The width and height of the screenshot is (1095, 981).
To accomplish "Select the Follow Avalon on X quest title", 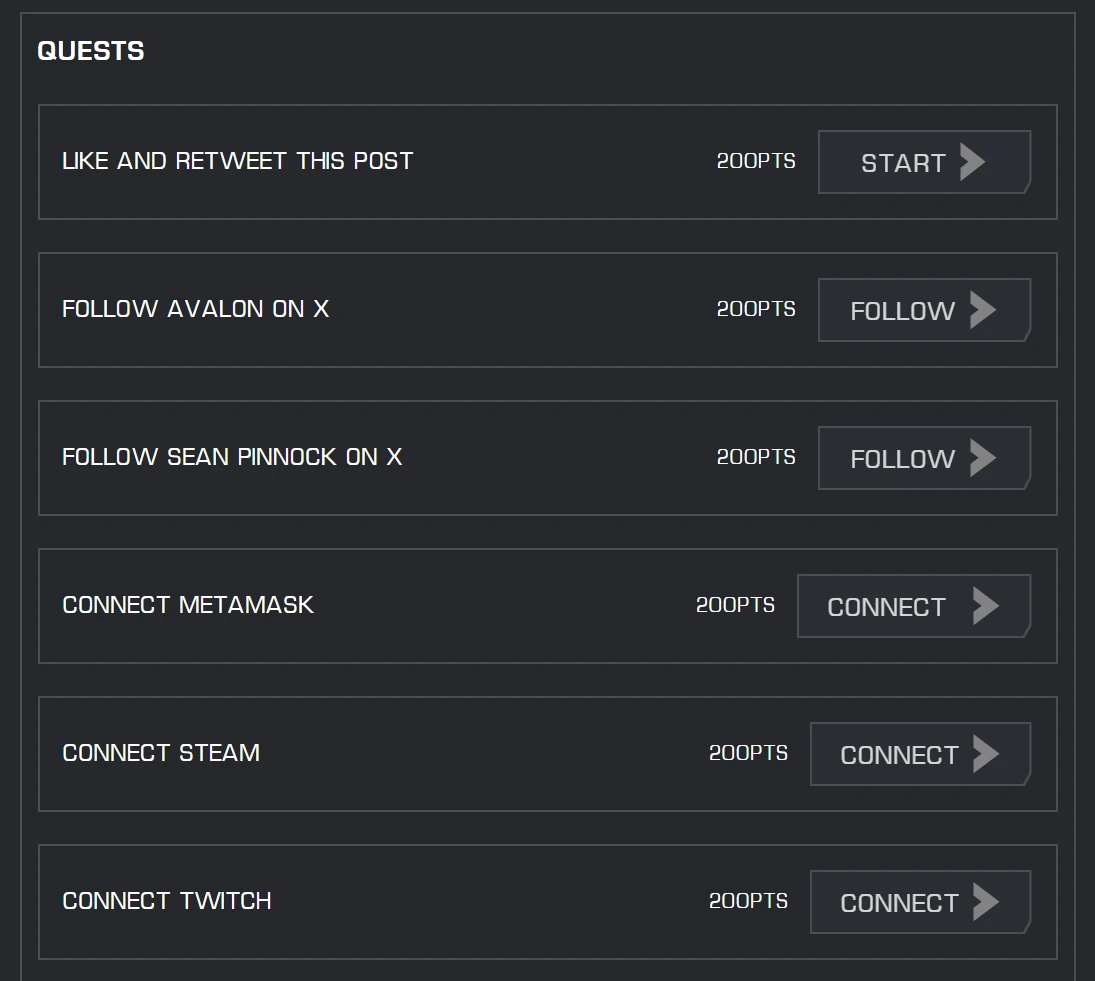I will tap(195, 309).
